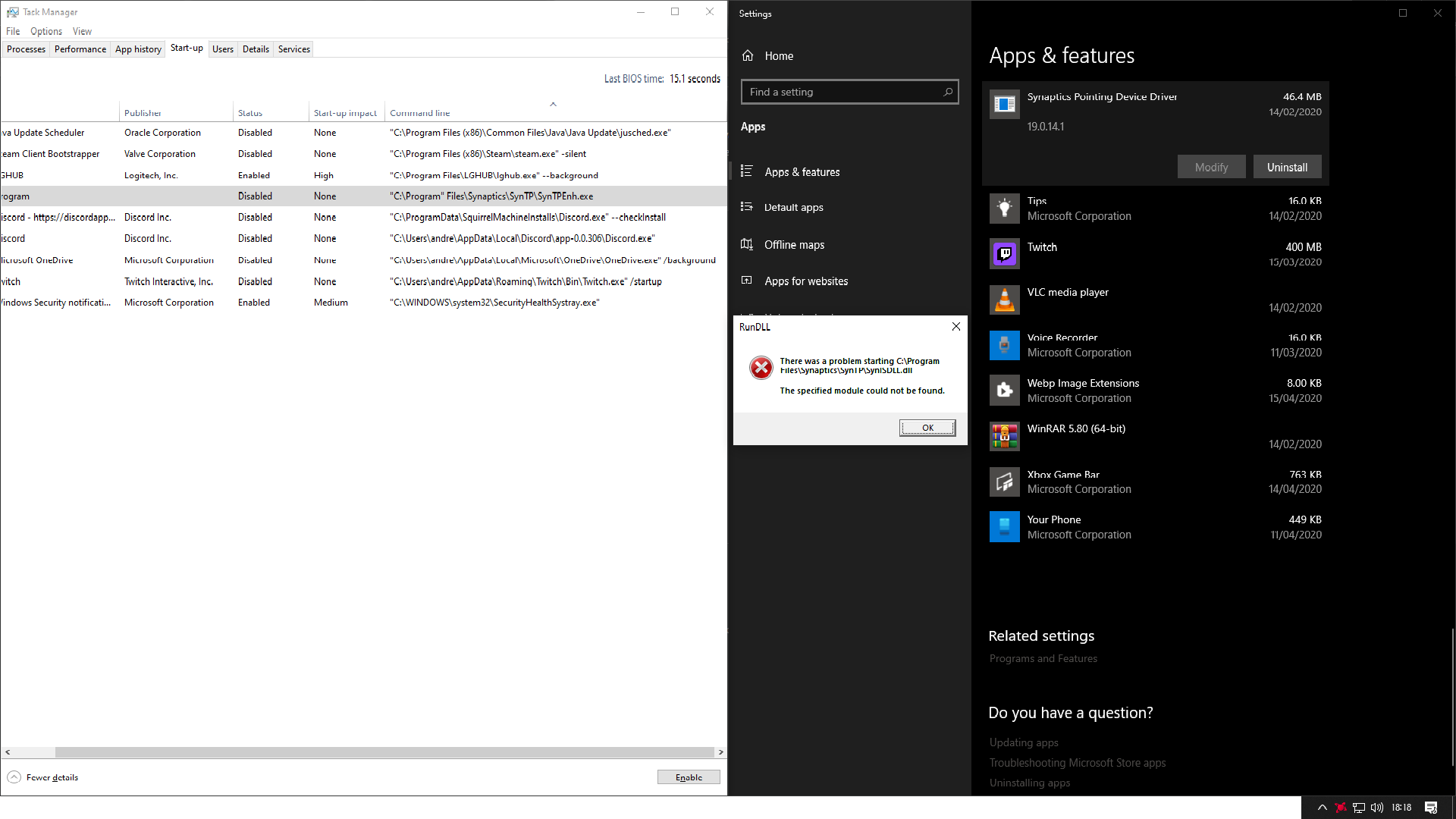Open the network icon in system tray
The width and height of the screenshot is (1456, 819).
point(1358,808)
